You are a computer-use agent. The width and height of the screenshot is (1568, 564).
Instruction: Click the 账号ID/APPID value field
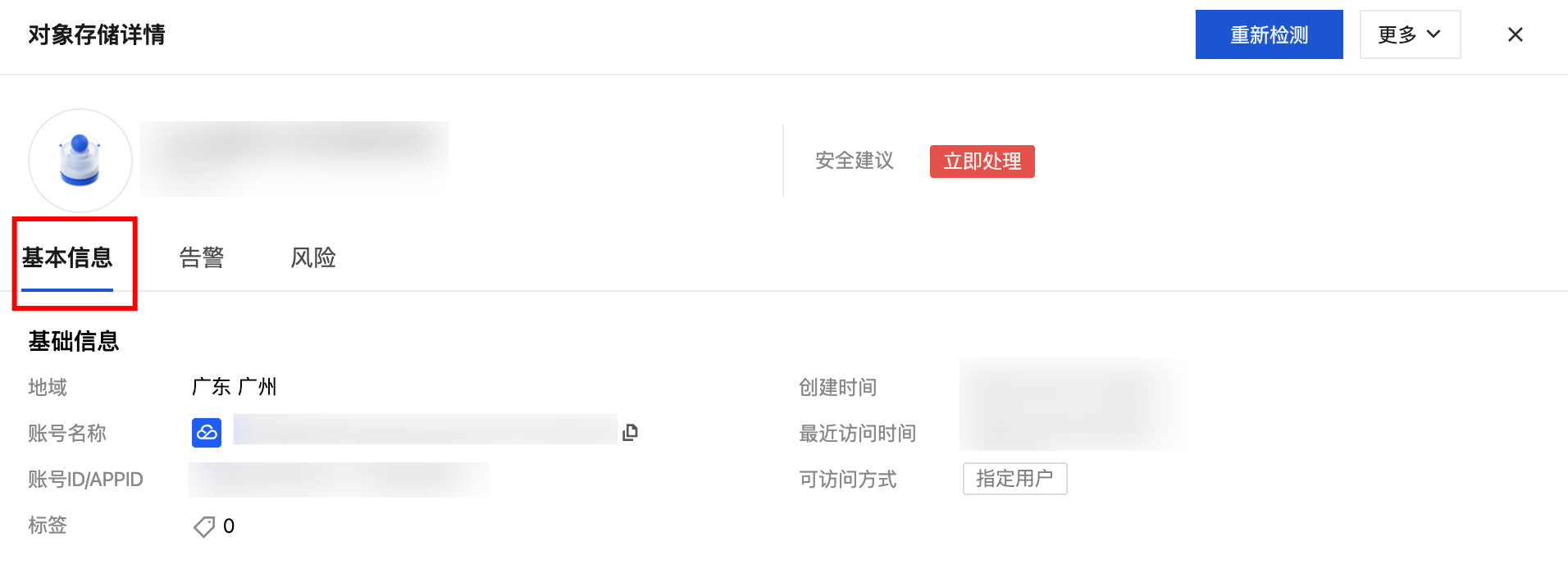click(338, 480)
